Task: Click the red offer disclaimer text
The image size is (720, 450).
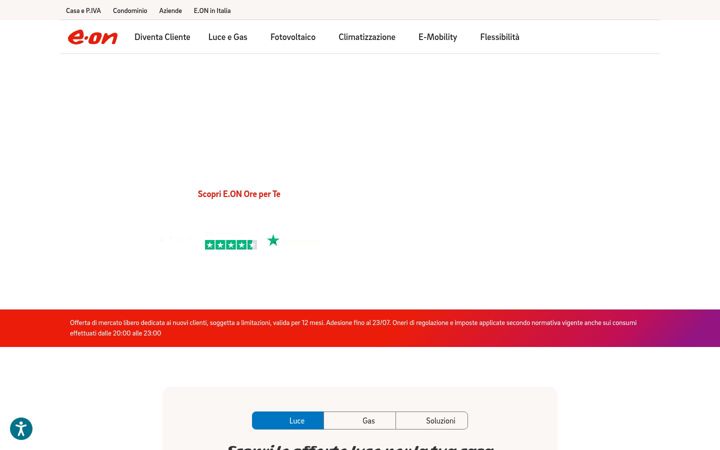Action: [x=353, y=328]
